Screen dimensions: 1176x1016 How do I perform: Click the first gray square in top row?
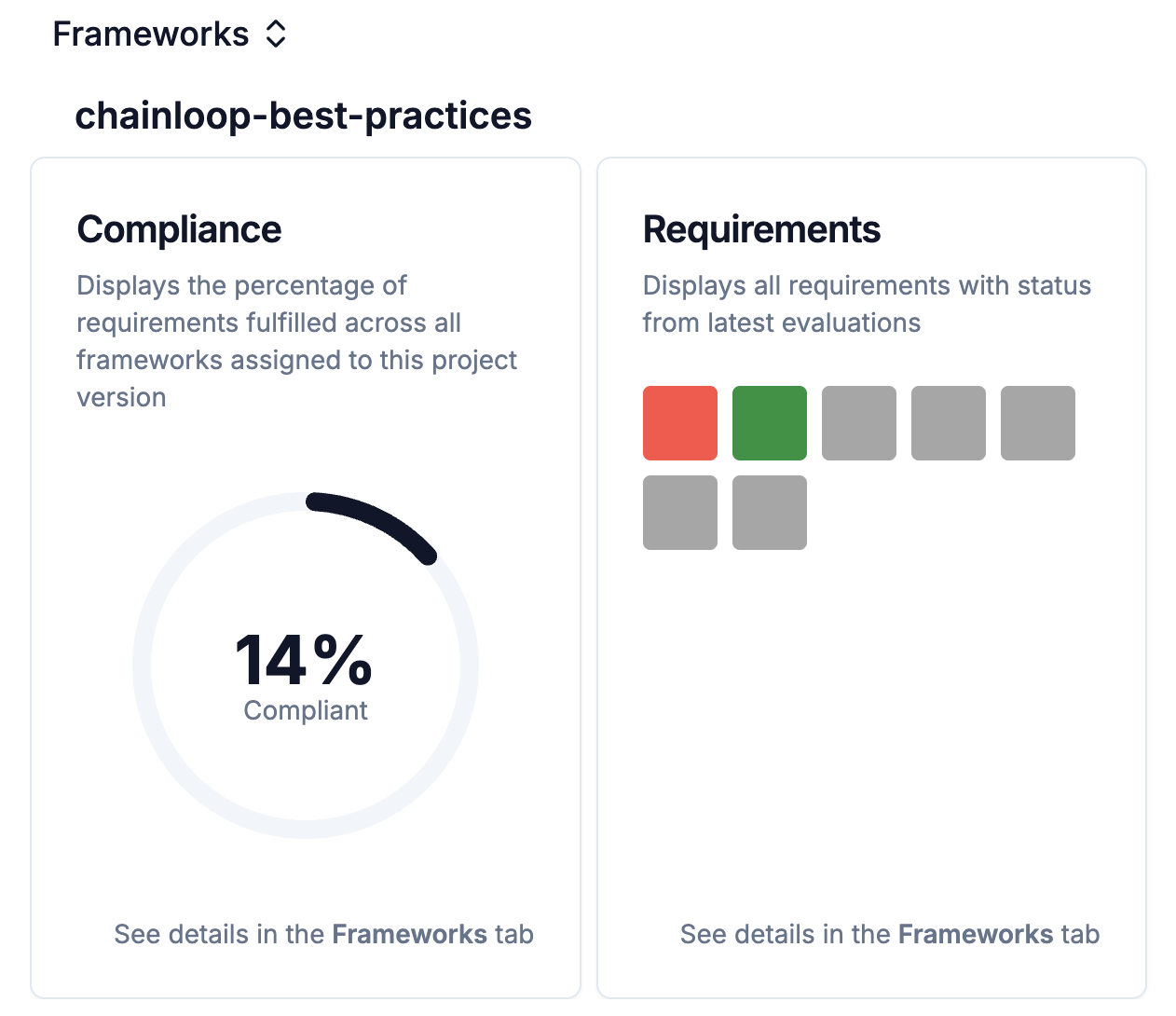[x=859, y=423]
